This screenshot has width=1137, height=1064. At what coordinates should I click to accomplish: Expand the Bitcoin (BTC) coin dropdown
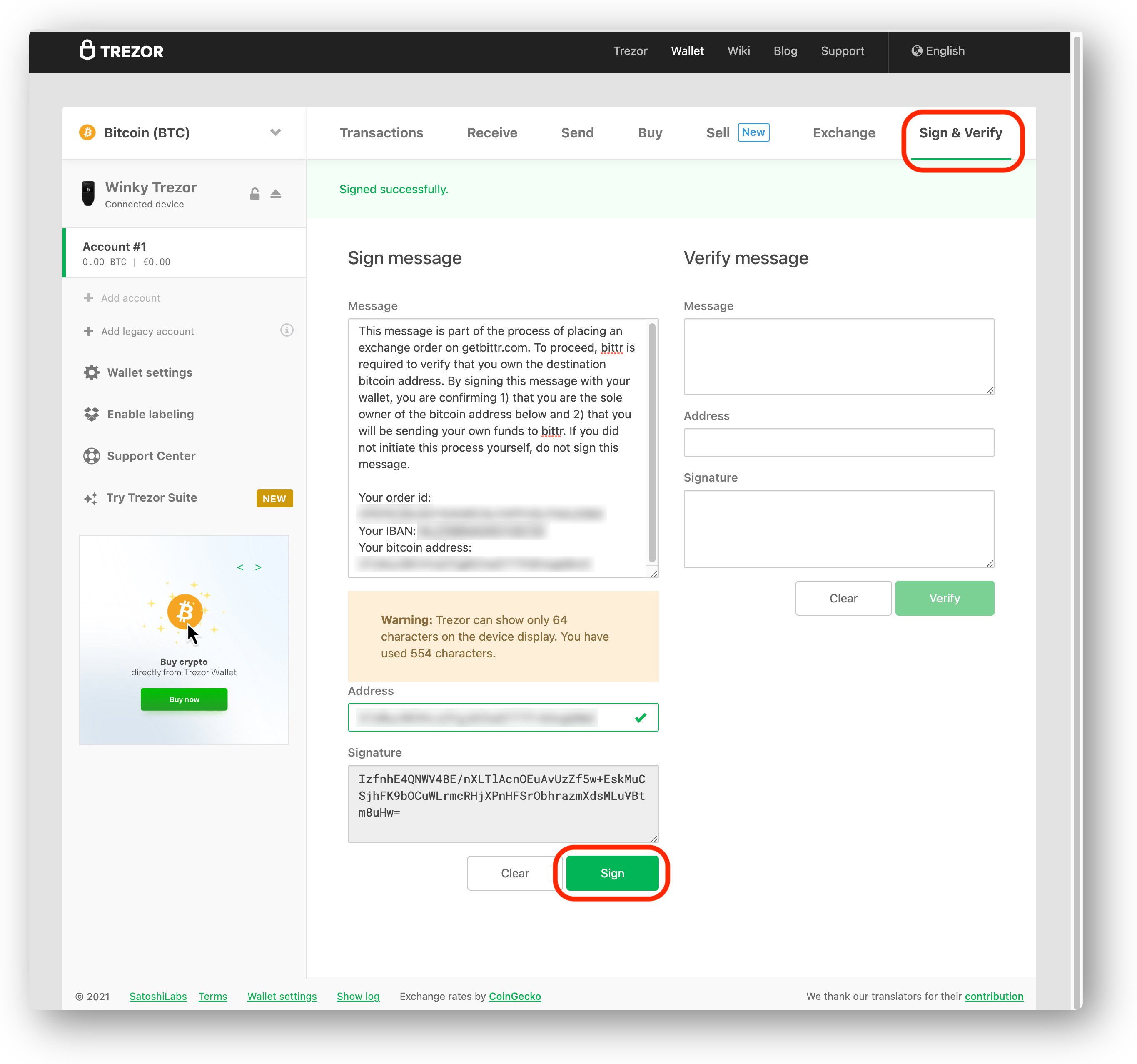pos(276,132)
